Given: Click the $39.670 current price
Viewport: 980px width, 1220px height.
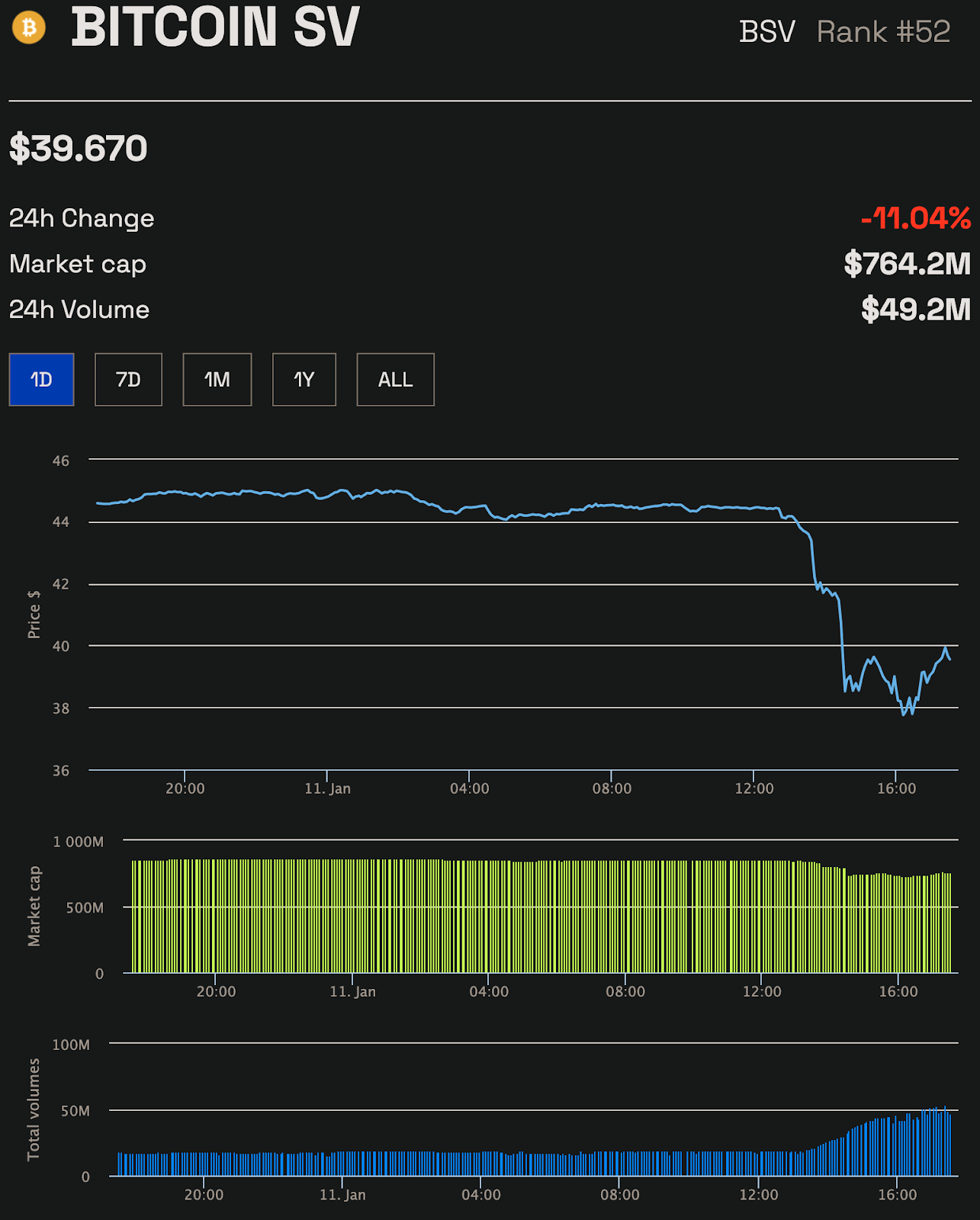Looking at the screenshot, I should pos(78,148).
